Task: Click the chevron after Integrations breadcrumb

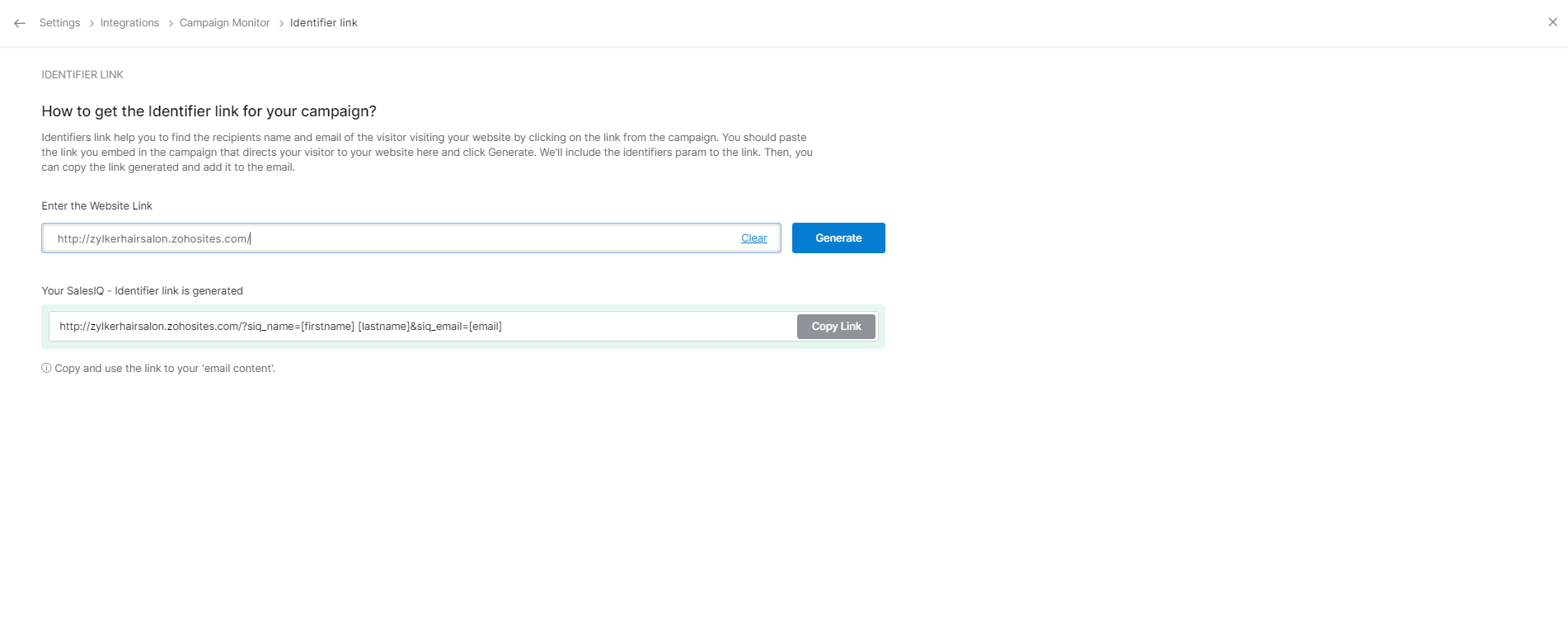Action: pos(171,23)
